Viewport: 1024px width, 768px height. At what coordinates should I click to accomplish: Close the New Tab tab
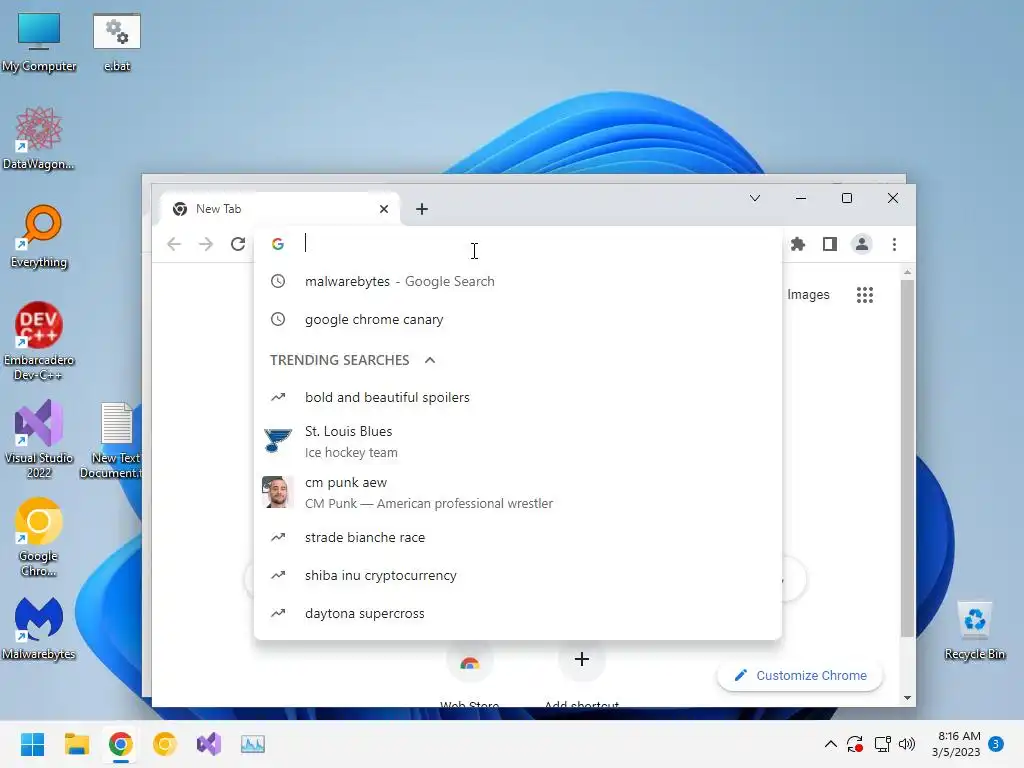(x=384, y=209)
